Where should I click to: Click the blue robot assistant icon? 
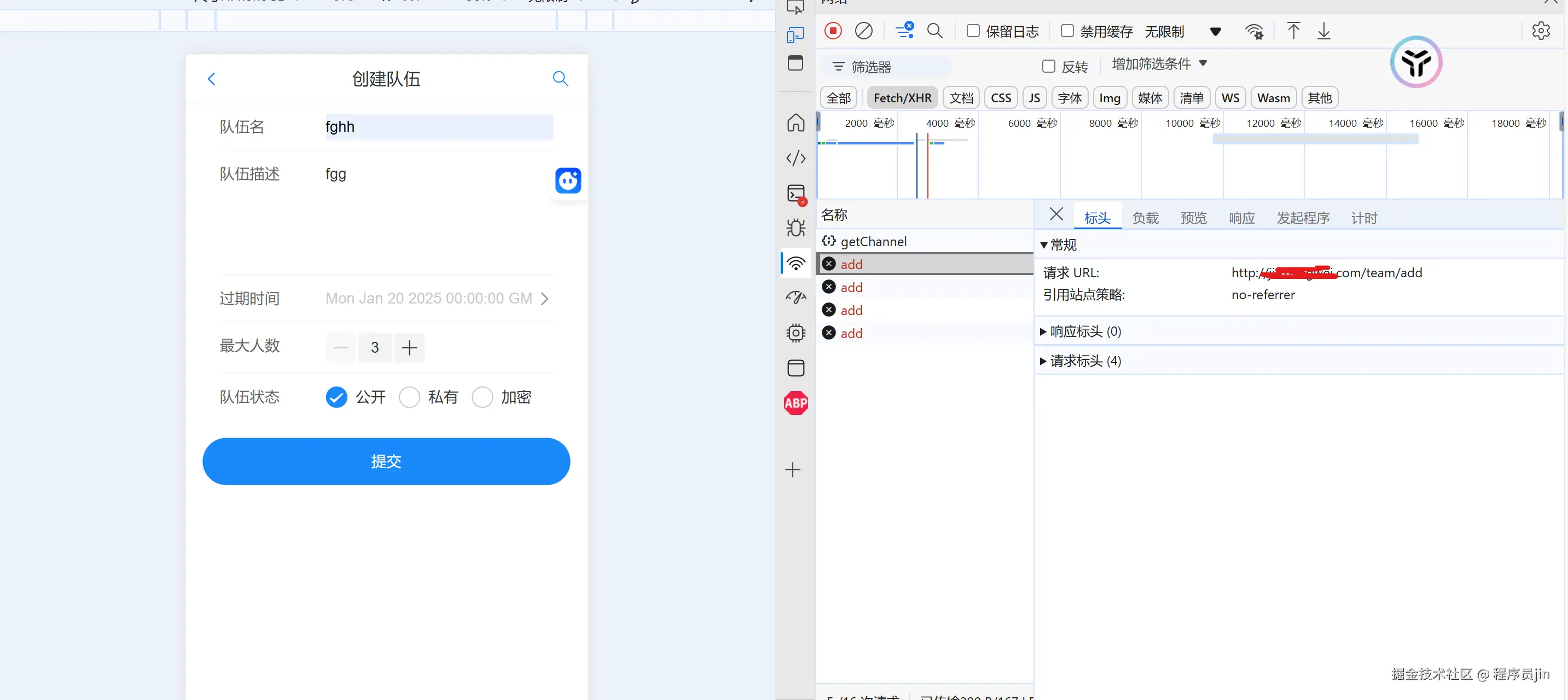coord(568,181)
